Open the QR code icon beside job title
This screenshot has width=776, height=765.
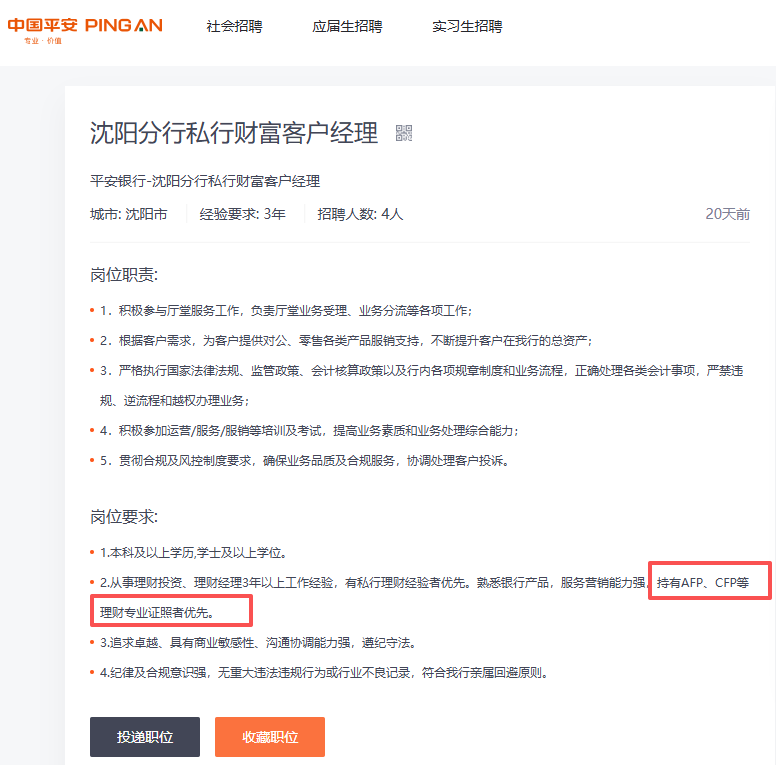tap(404, 133)
